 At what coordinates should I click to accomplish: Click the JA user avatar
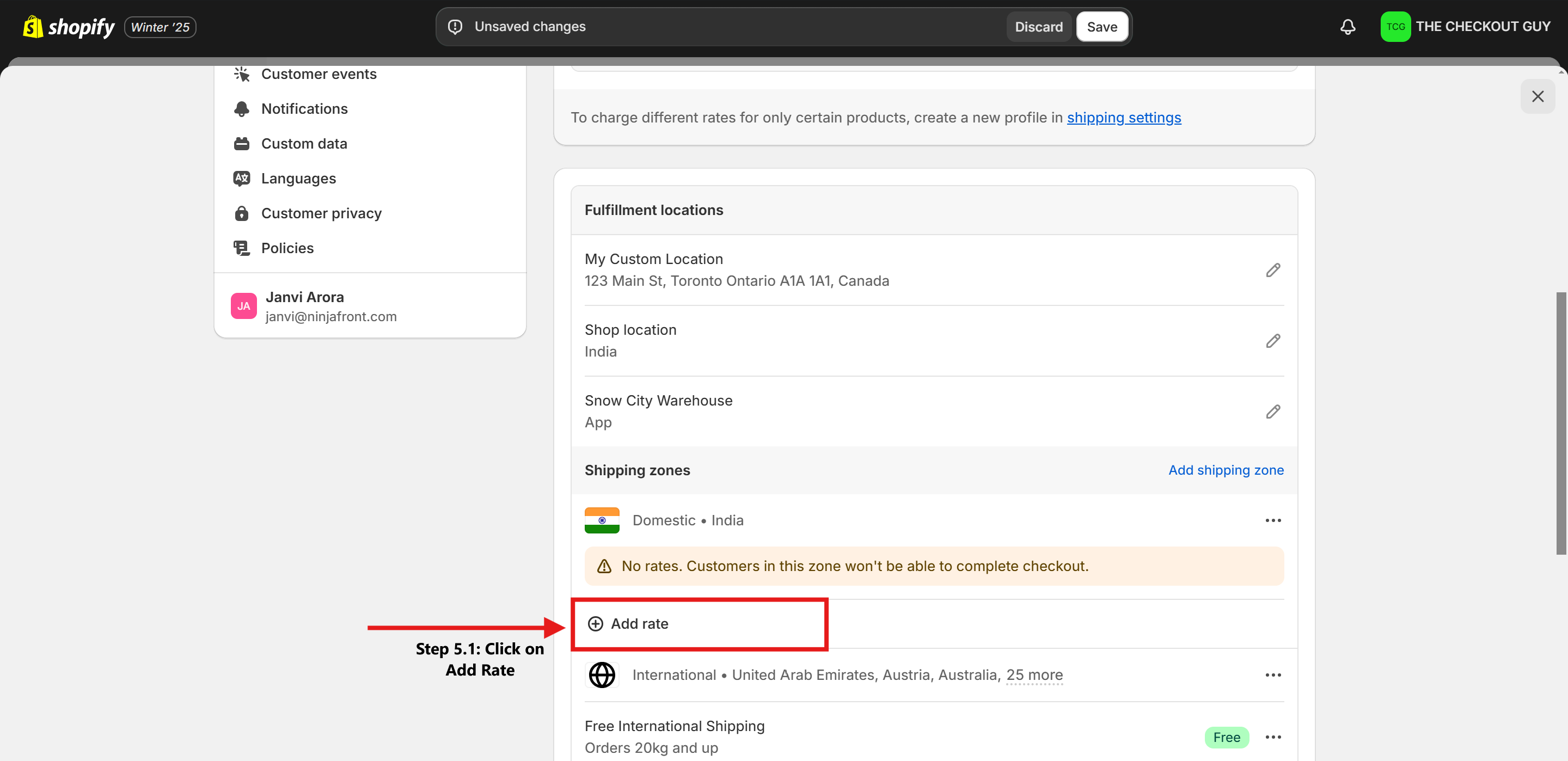[243, 306]
